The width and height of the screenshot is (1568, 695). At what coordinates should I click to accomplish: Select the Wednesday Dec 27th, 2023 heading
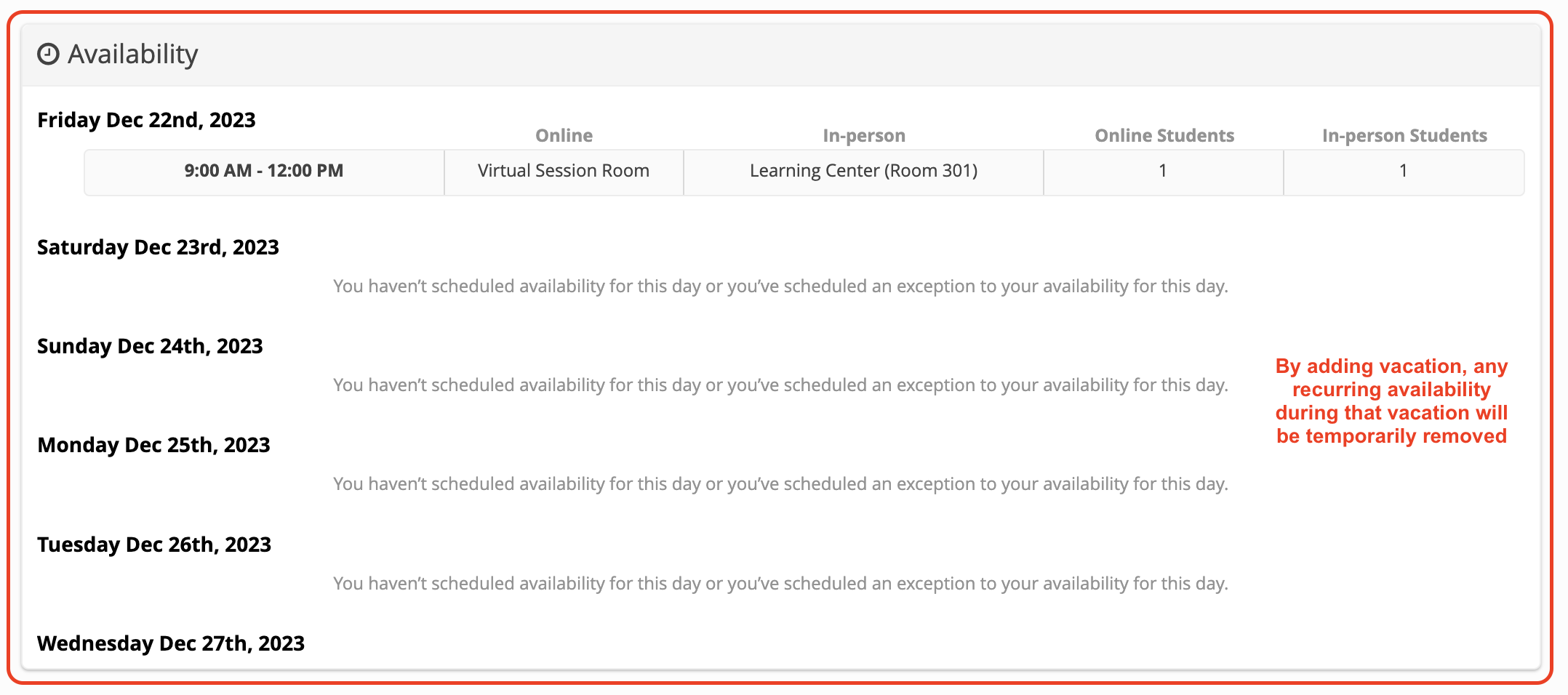point(171,644)
